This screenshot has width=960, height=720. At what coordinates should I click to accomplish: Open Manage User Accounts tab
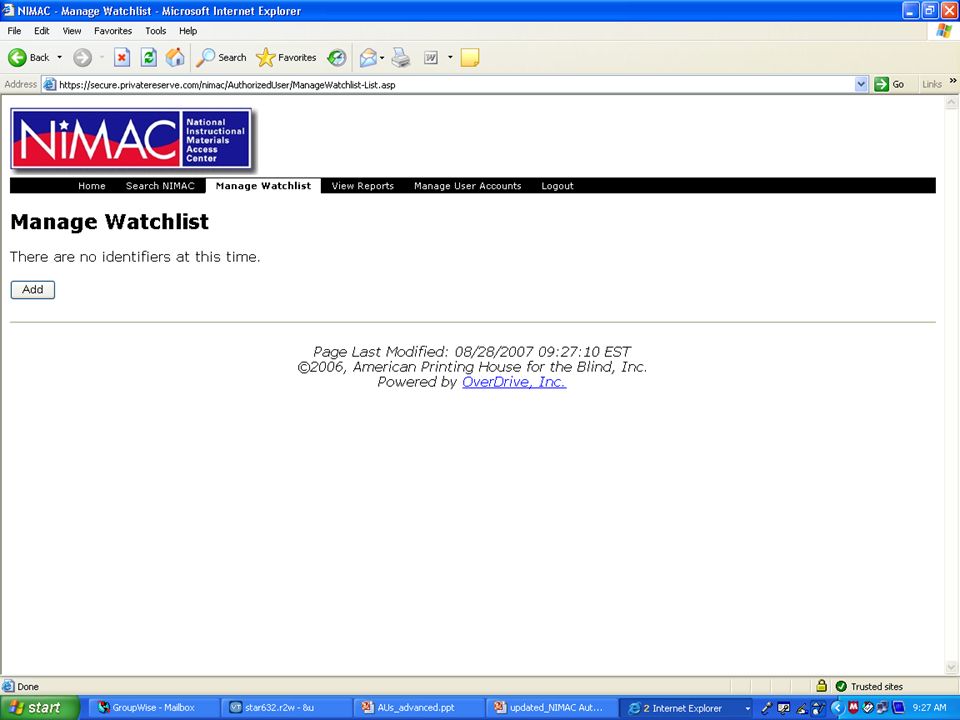point(468,186)
